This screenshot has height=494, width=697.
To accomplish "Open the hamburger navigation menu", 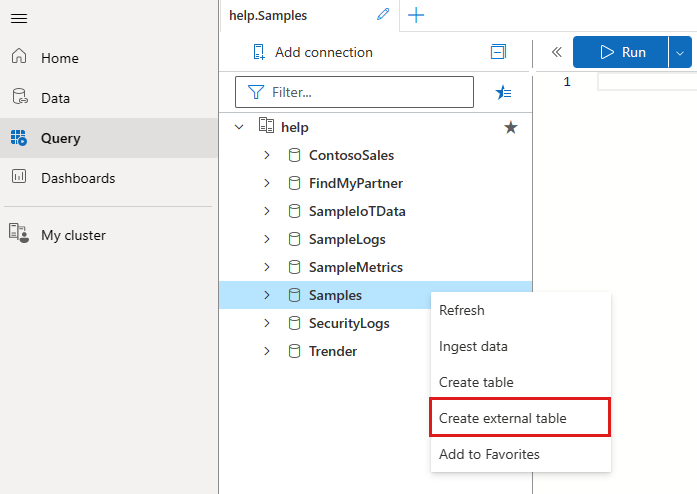I will (x=19, y=18).
